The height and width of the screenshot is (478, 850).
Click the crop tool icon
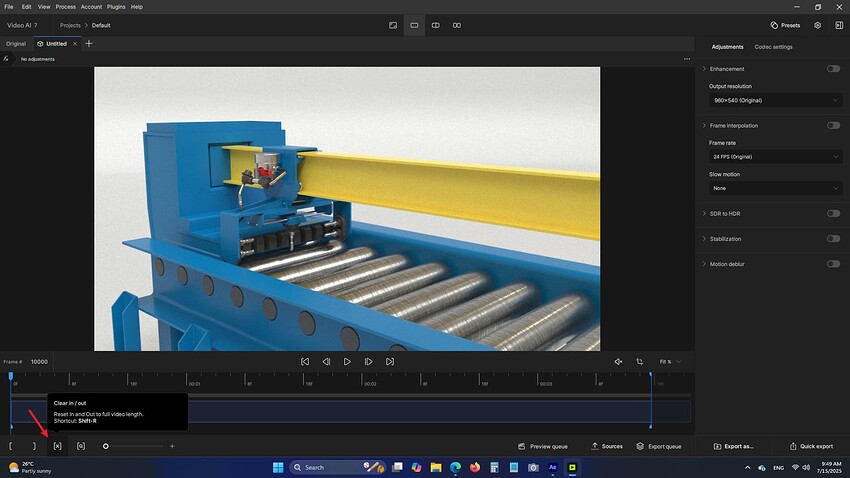(x=639, y=362)
